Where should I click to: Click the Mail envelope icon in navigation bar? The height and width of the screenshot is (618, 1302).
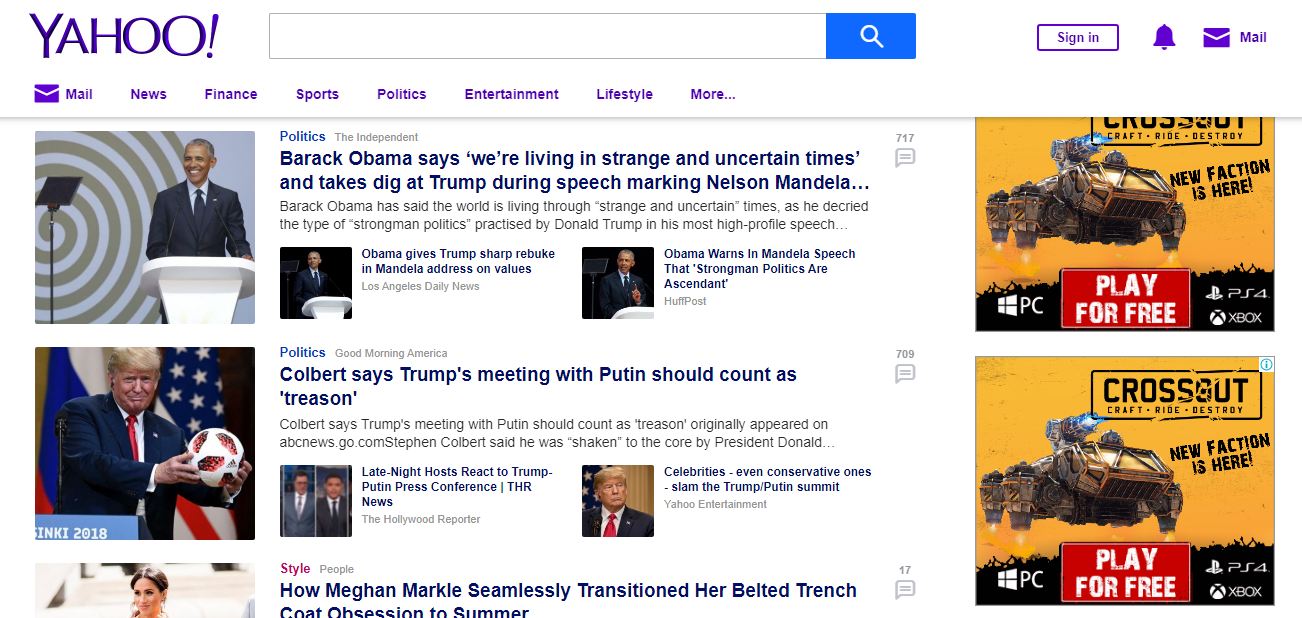coord(47,94)
